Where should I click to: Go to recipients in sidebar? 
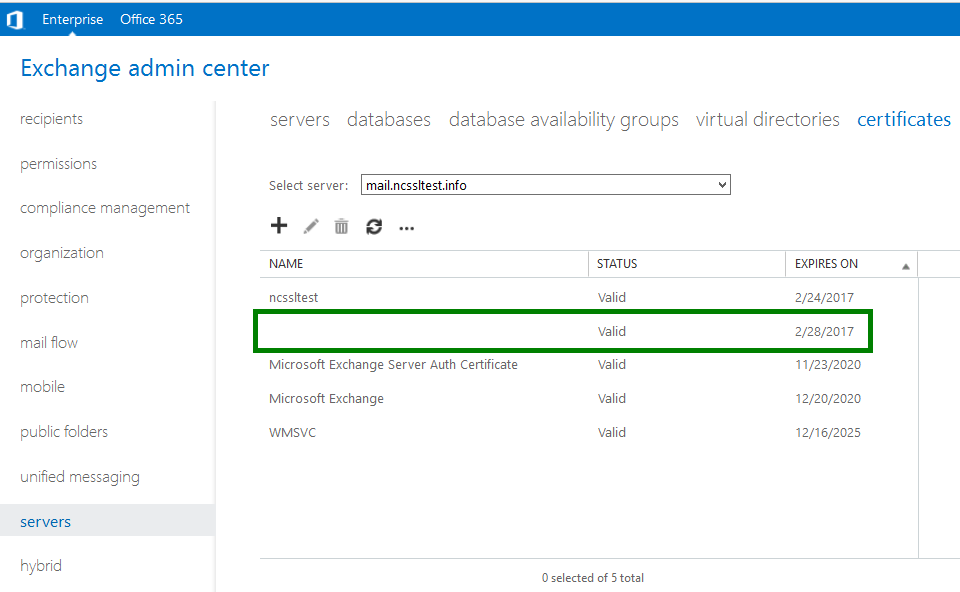pos(51,119)
